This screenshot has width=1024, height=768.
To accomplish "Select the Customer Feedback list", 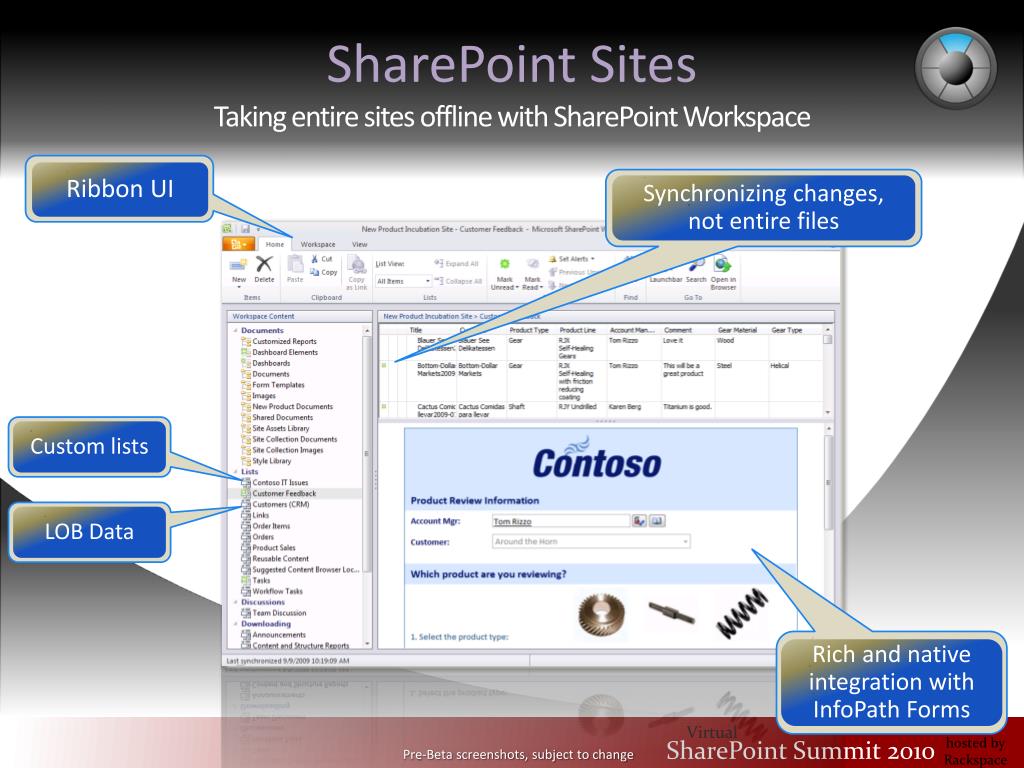I will coord(284,494).
